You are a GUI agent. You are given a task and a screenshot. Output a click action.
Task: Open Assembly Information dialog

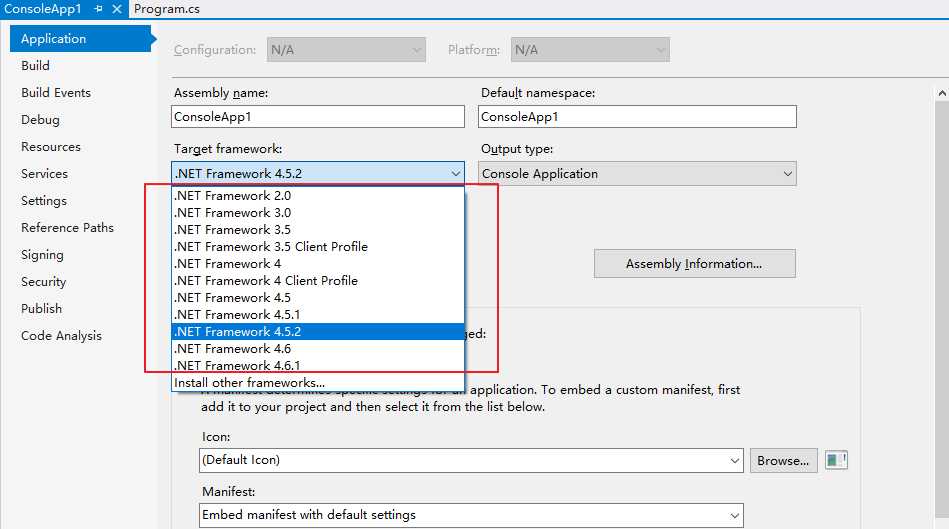coord(695,263)
